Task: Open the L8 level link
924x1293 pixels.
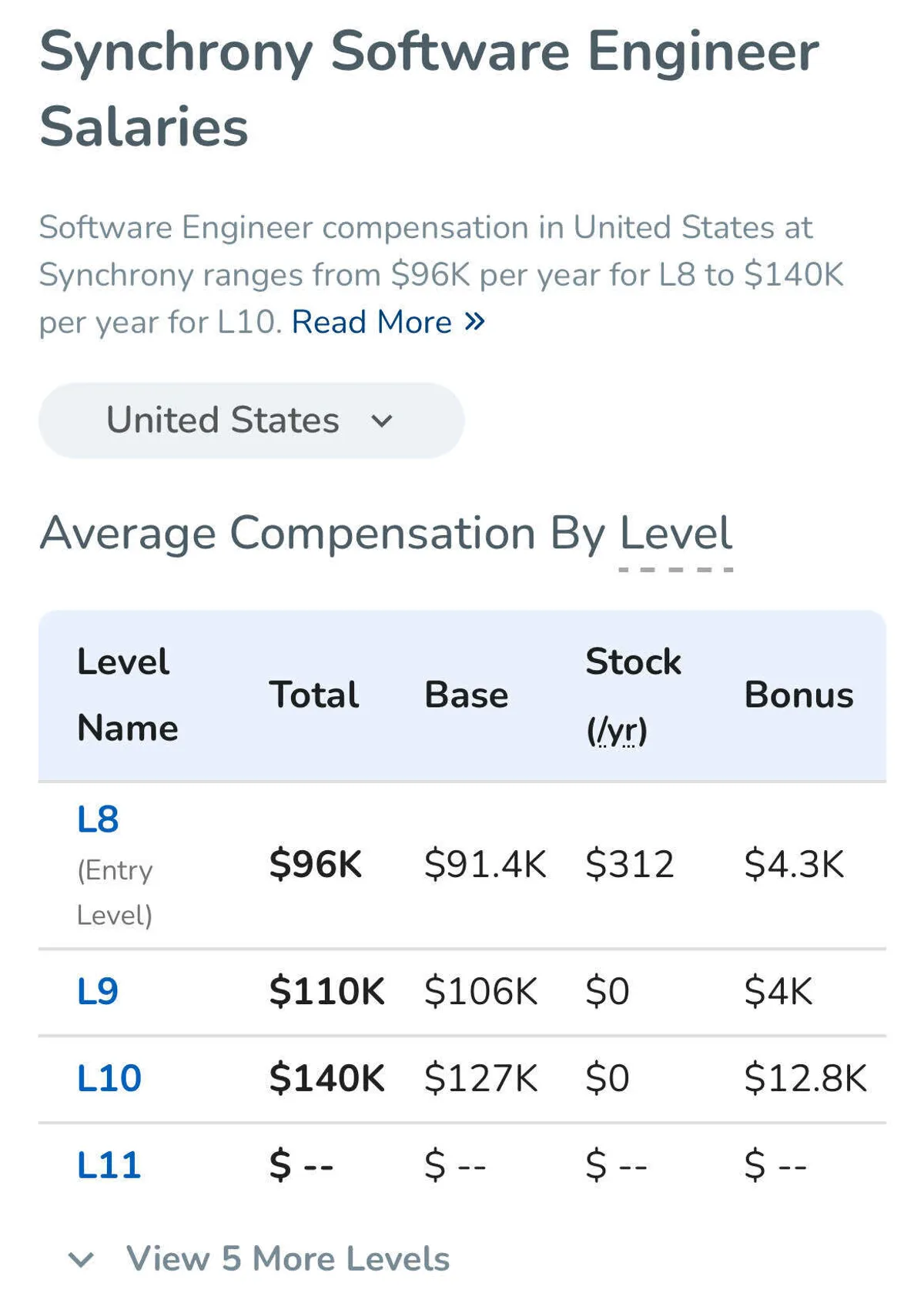Action: (98, 819)
